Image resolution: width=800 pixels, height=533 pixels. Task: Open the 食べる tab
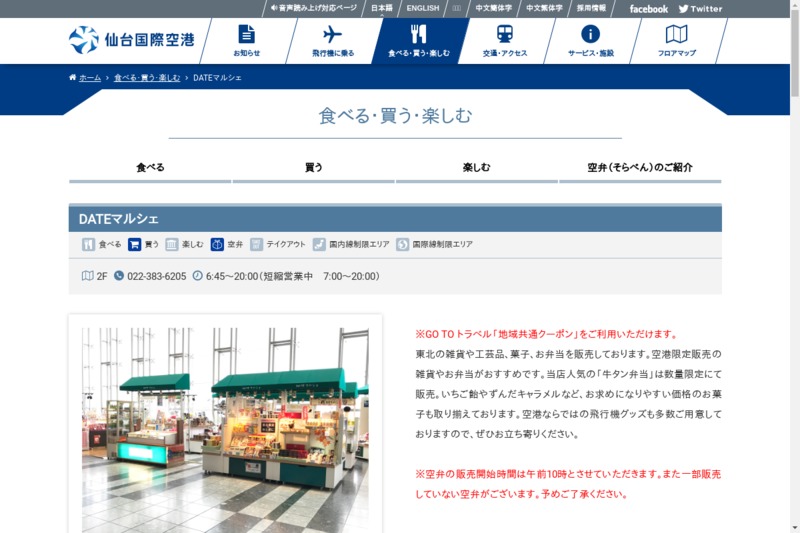pyautogui.click(x=150, y=168)
